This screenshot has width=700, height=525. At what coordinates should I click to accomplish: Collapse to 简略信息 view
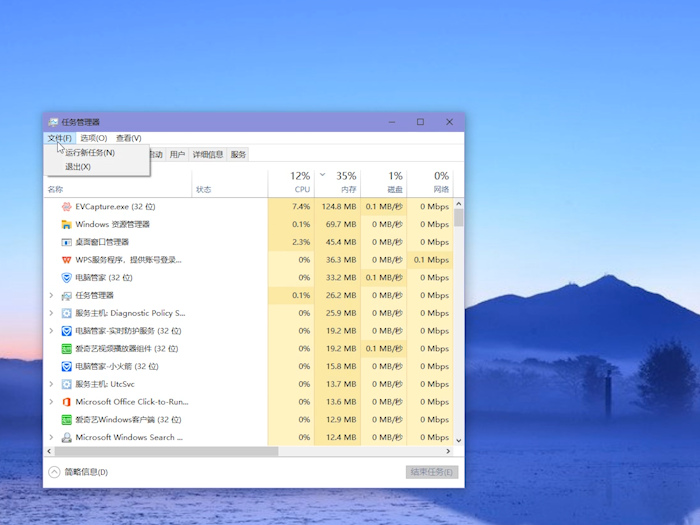pyautogui.click(x=78, y=472)
